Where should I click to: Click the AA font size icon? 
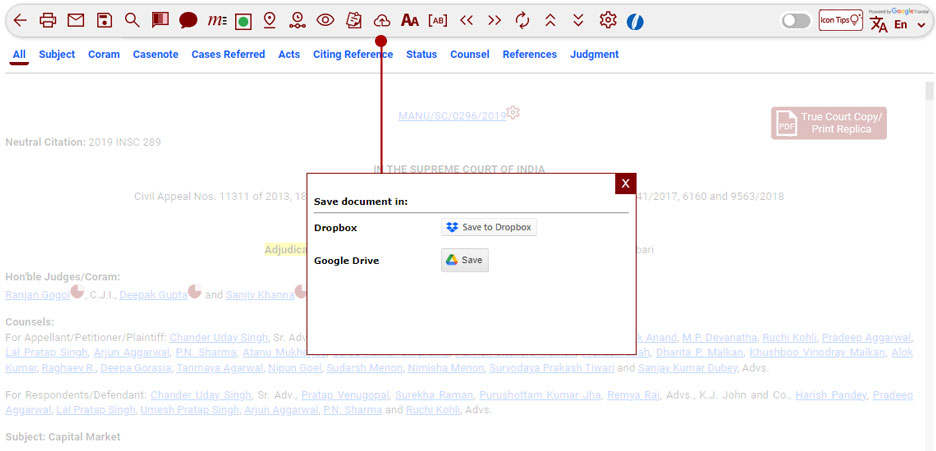[x=409, y=20]
